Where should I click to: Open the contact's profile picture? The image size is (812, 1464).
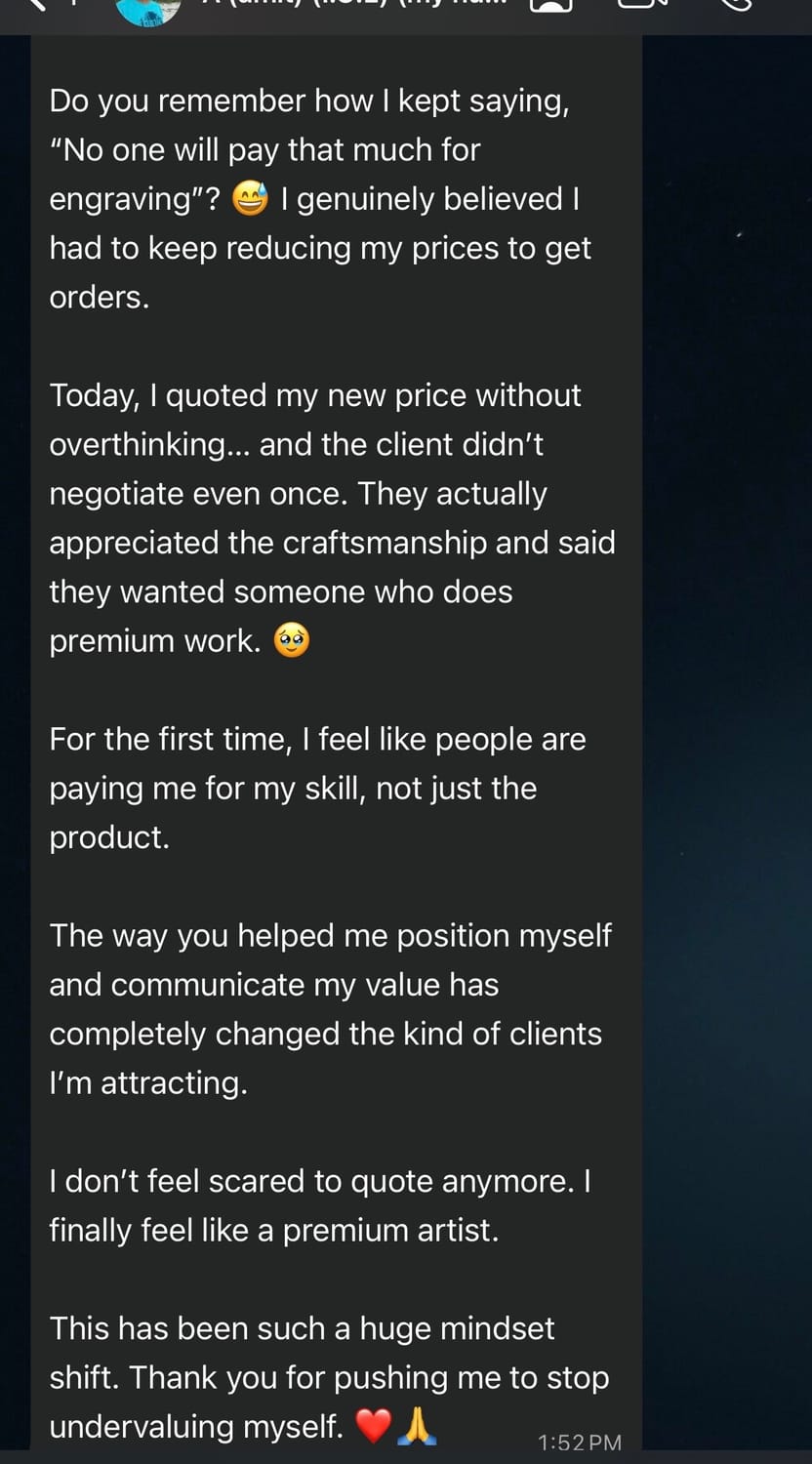click(148, 10)
